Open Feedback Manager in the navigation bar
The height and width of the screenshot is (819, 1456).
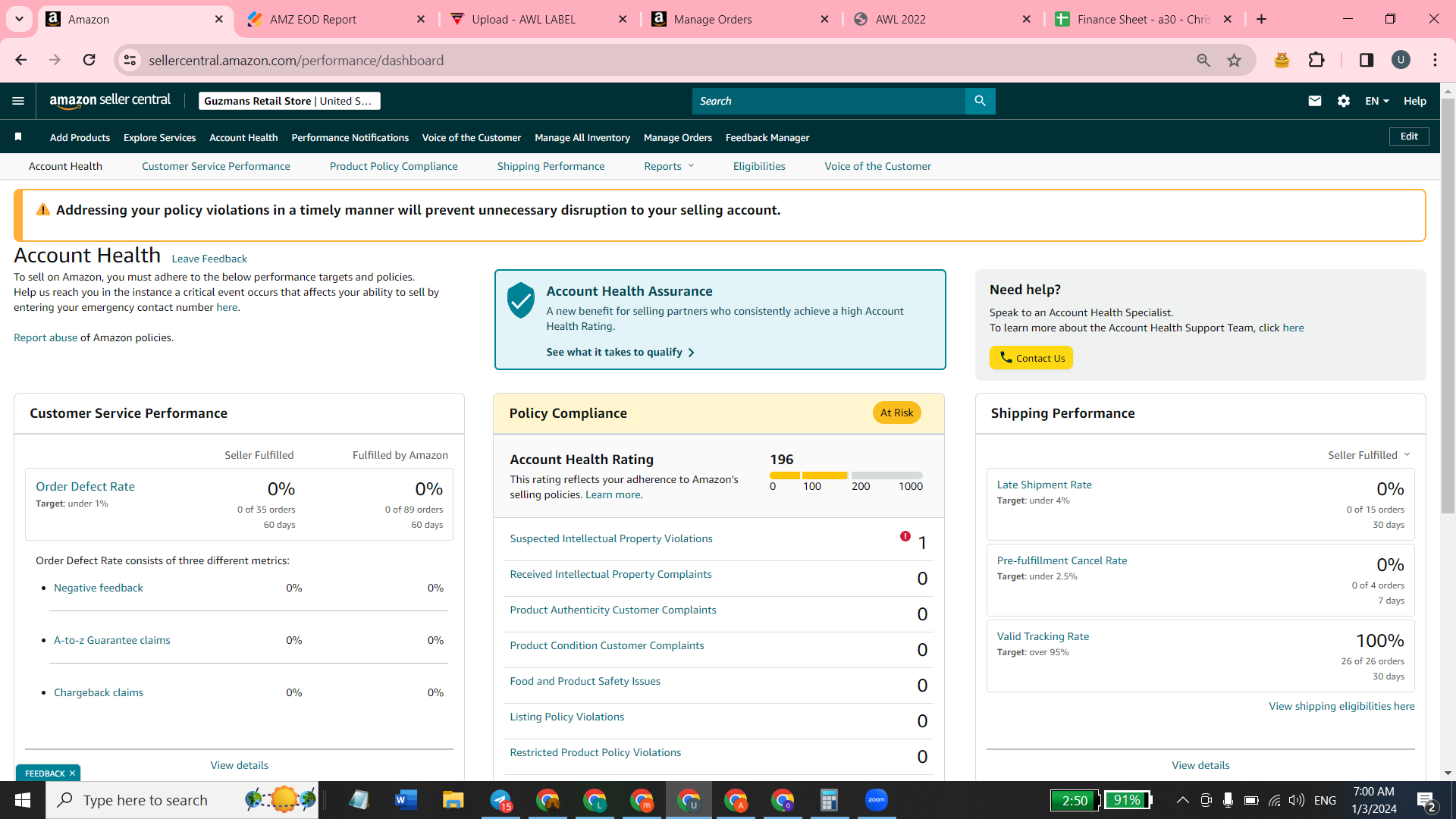(x=767, y=137)
